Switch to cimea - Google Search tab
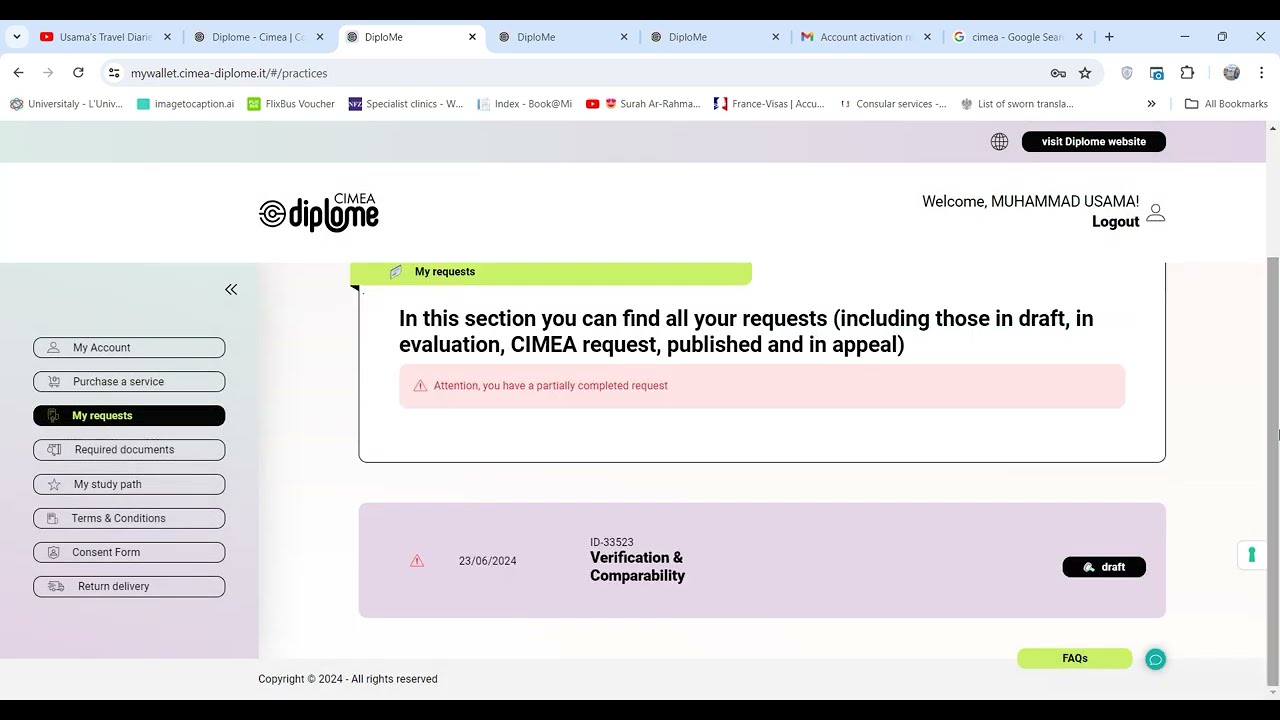Image resolution: width=1280 pixels, height=720 pixels. pos(1017,37)
